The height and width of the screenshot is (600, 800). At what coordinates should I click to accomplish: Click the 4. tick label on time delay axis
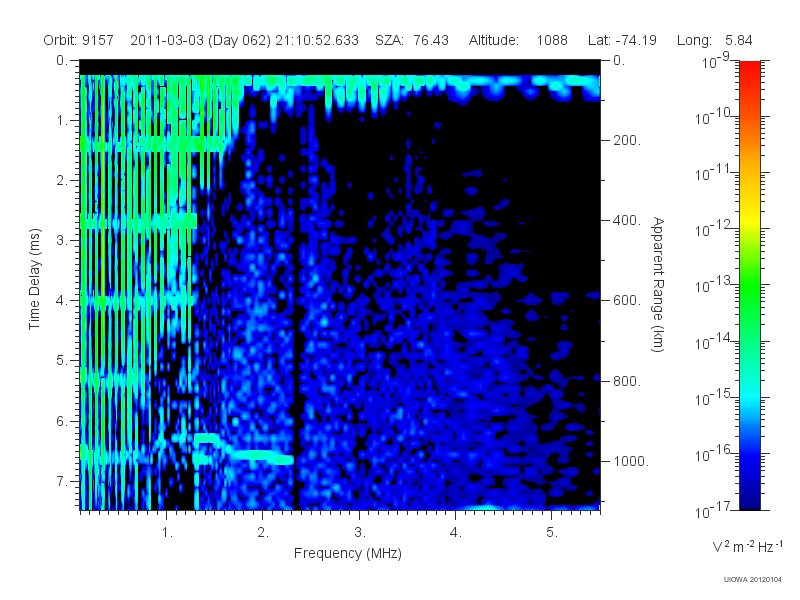pos(62,301)
